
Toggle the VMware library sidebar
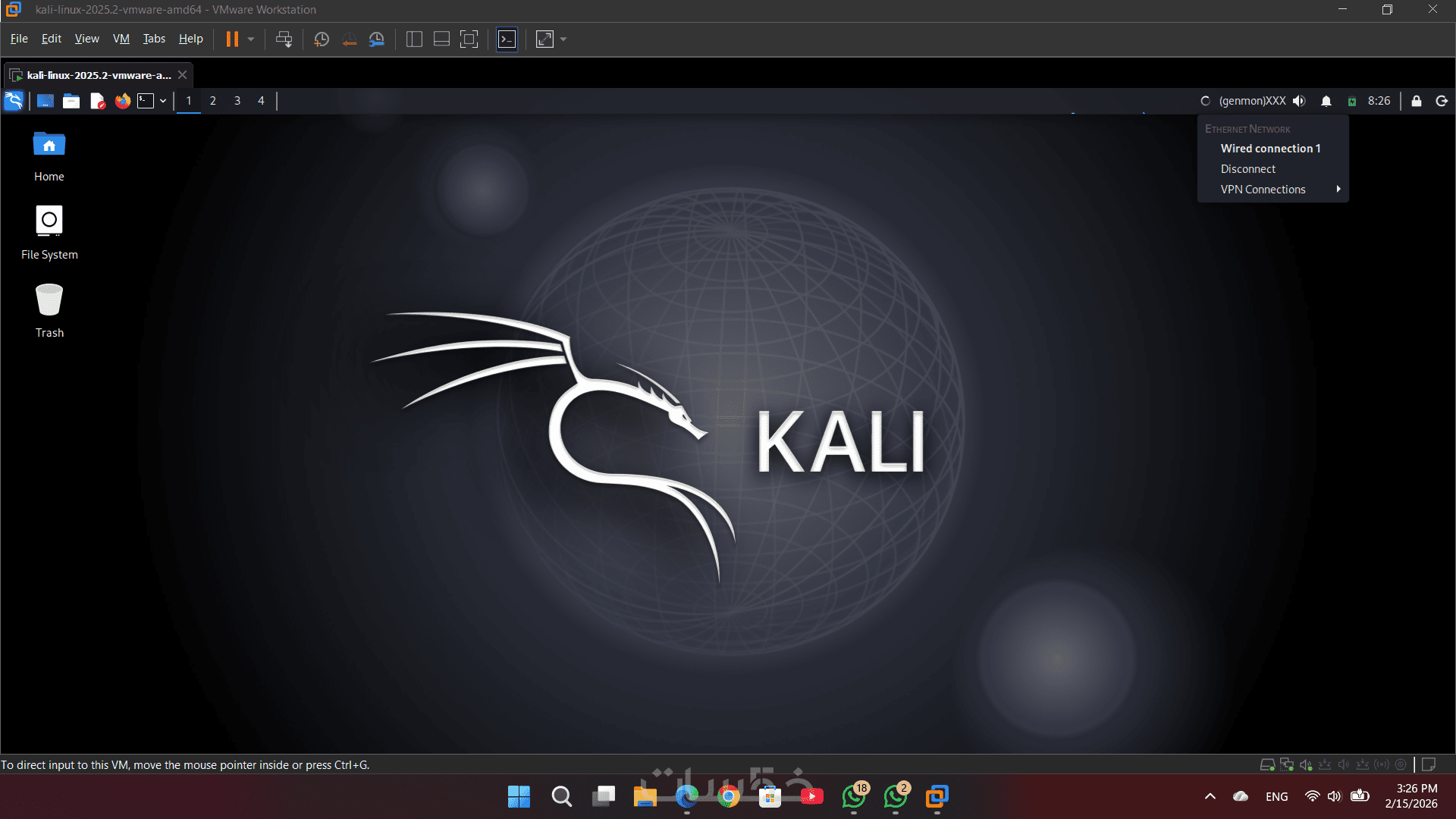[x=414, y=39]
